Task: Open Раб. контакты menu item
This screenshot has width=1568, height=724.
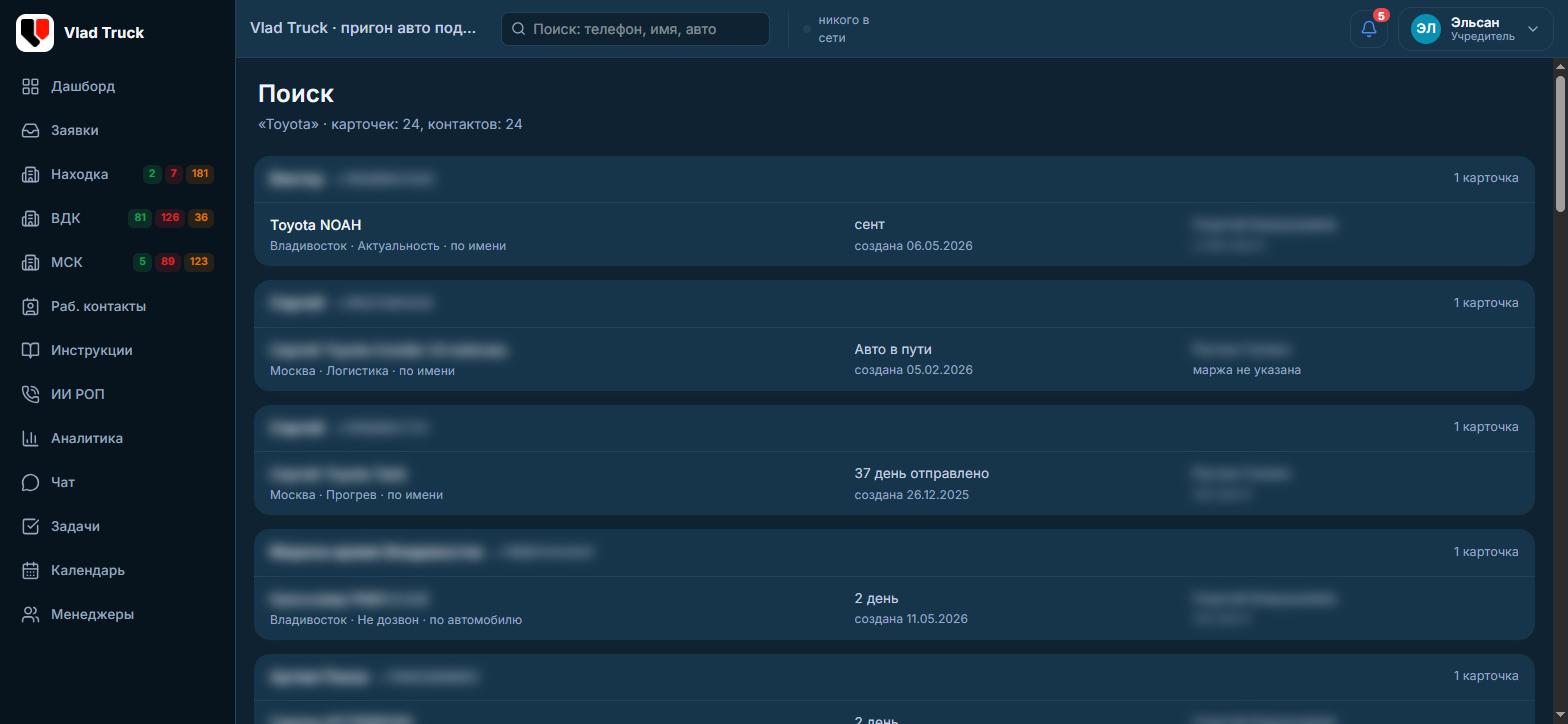Action: 118,307
